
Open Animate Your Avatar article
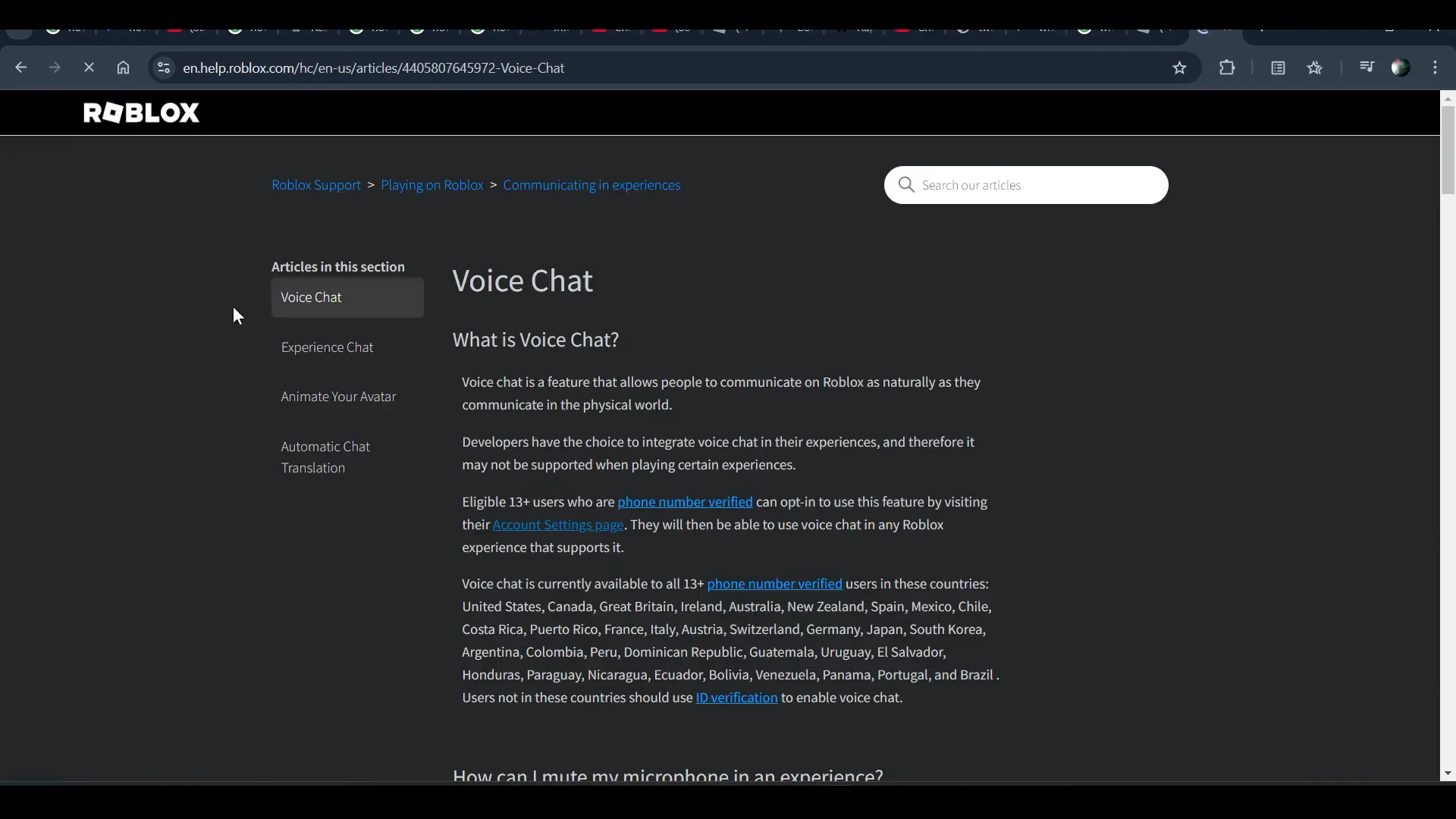338,397
